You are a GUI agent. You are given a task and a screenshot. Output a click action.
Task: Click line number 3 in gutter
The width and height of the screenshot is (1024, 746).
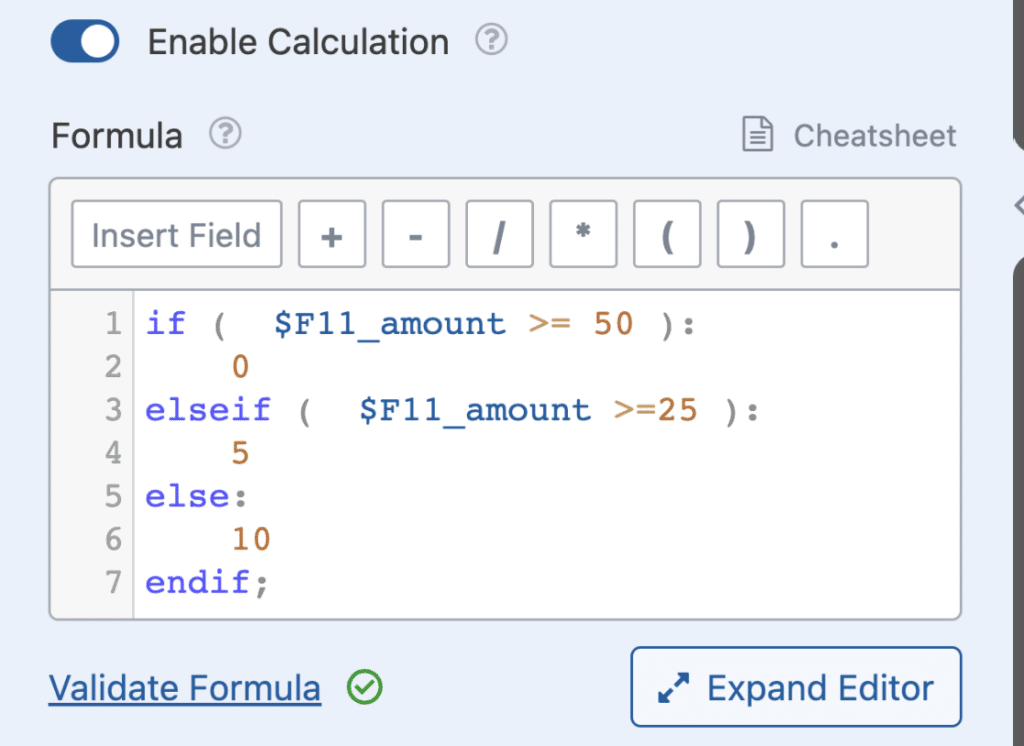tap(112, 410)
